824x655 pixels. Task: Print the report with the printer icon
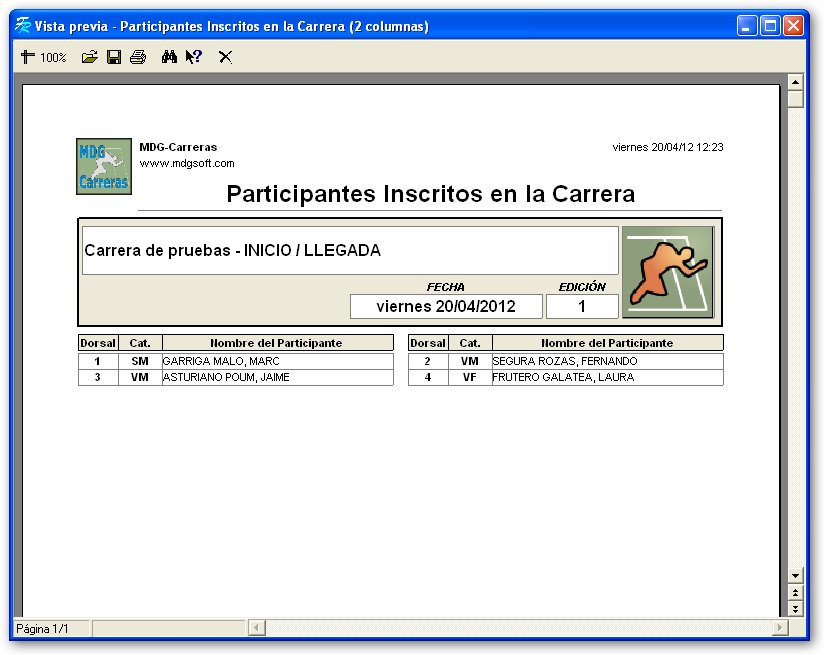click(x=138, y=57)
